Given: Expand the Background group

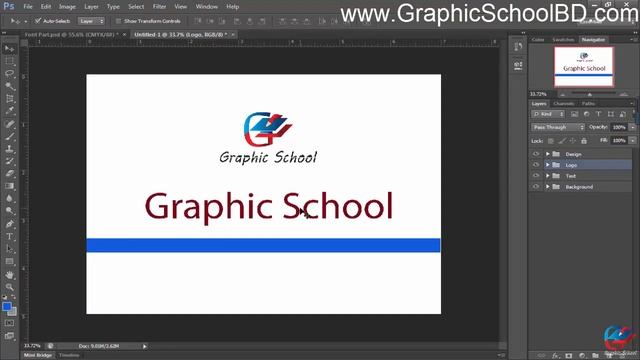Looking at the screenshot, I should pos(548,187).
